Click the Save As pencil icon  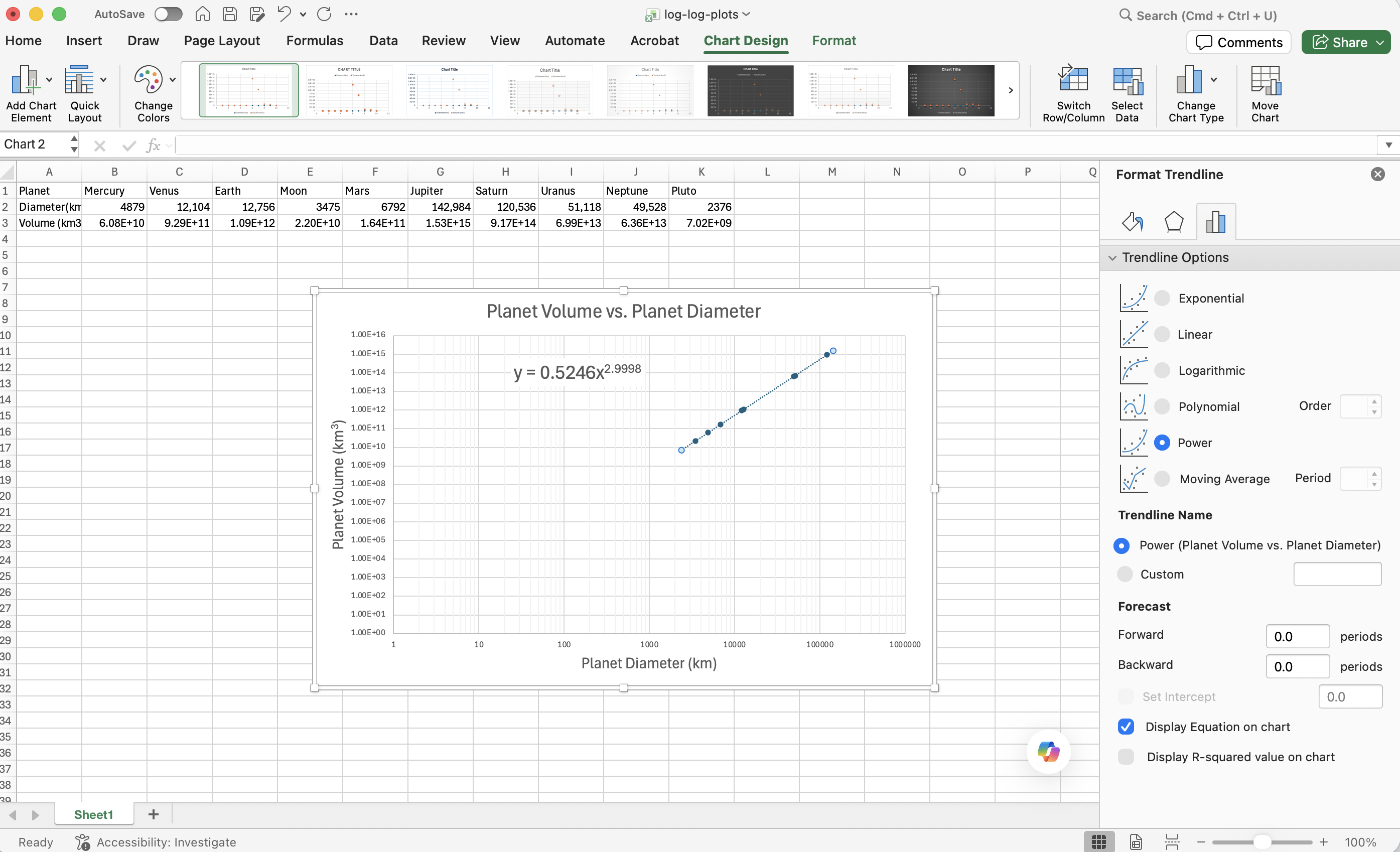tap(257, 14)
